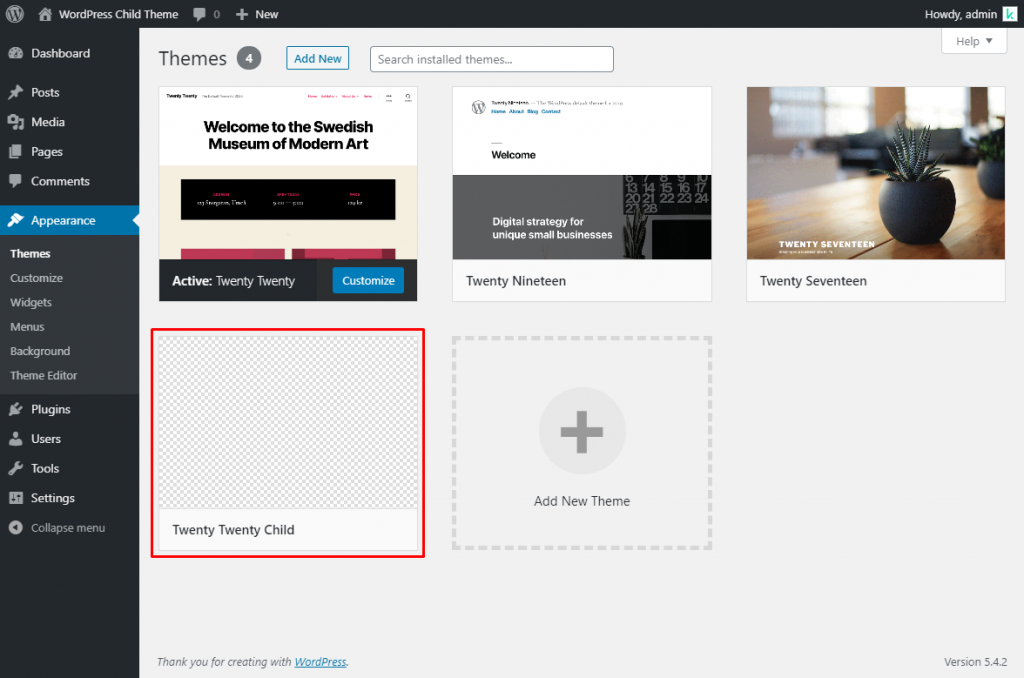The image size is (1024, 678).
Task: Expand the Help dropdown tab
Action: pyautogui.click(x=974, y=41)
